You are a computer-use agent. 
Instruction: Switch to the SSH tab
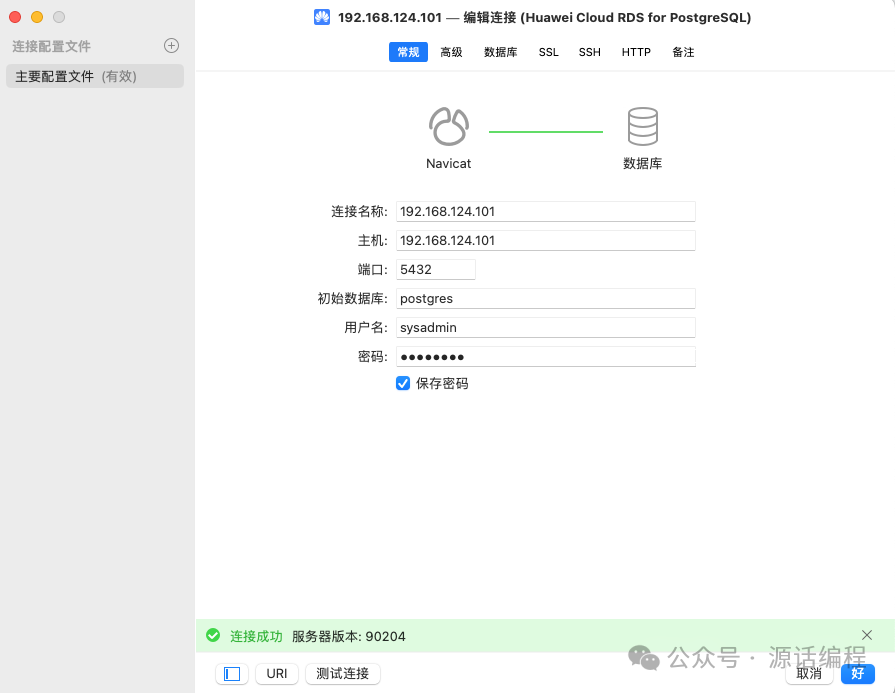tap(590, 52)
